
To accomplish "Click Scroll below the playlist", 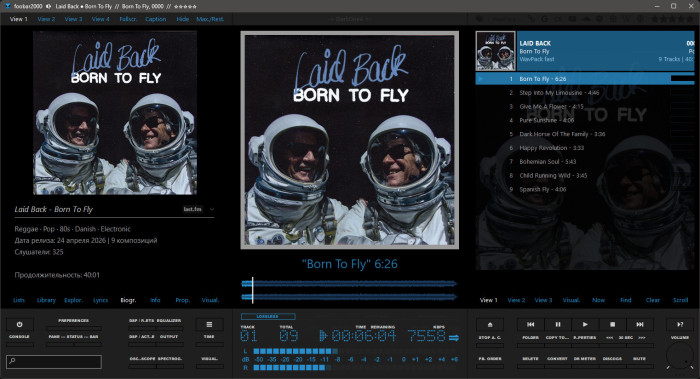I will tap(680, 300).
